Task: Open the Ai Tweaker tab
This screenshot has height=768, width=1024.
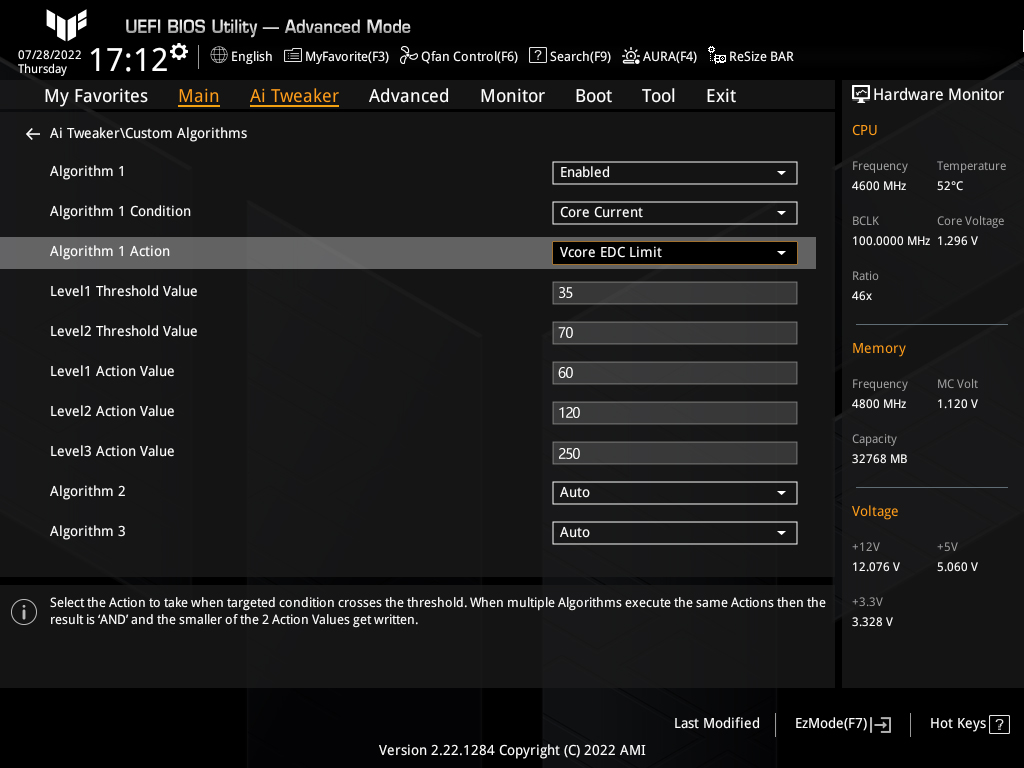Action: [294, 96]
